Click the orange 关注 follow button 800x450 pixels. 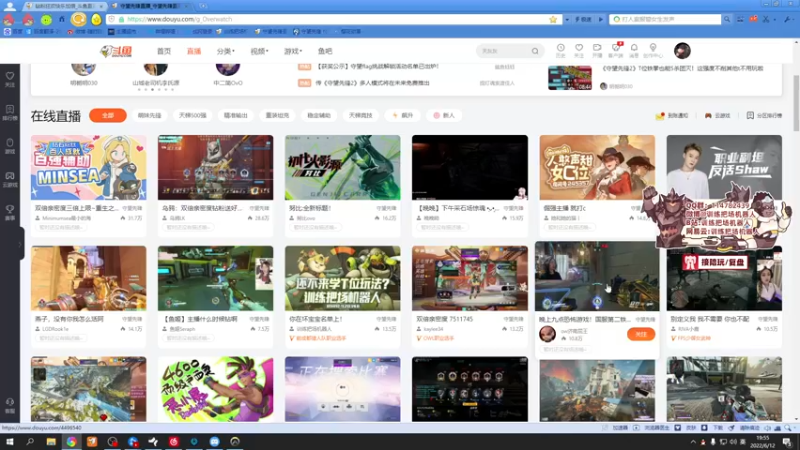pos(641,334)
